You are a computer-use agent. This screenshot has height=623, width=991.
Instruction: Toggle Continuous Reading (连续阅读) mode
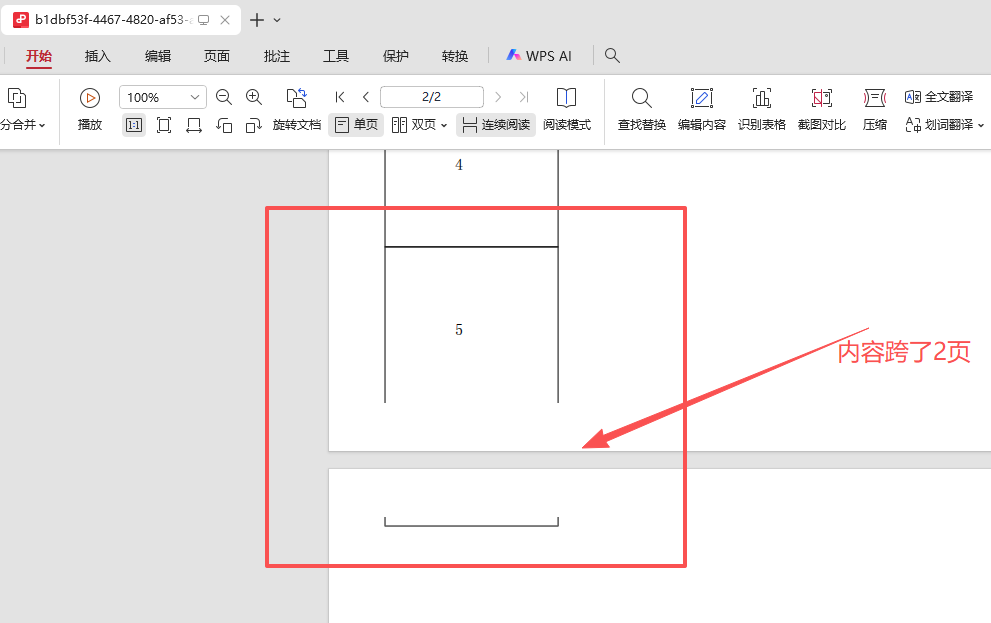[496, 125]
